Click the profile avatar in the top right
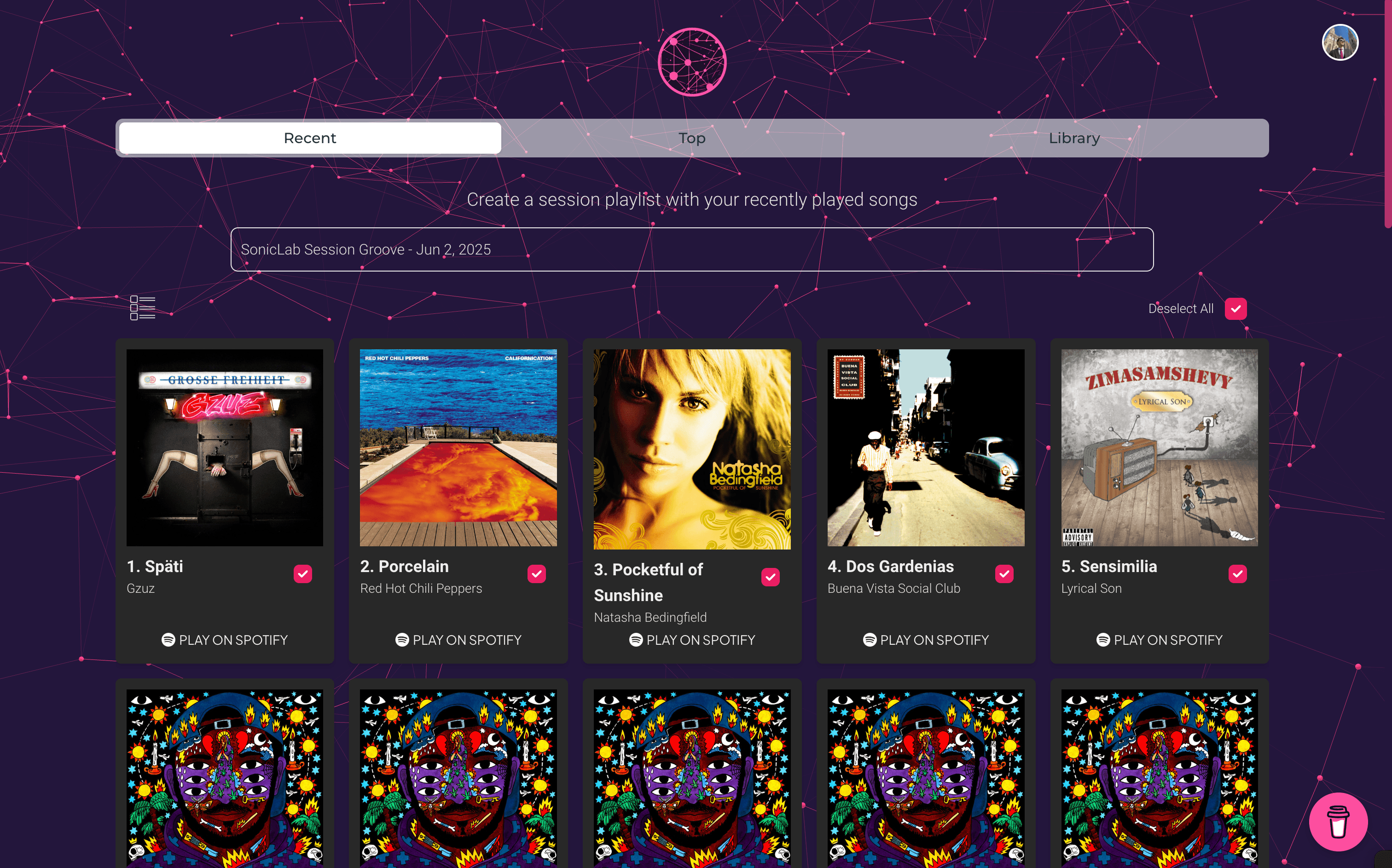Image resolution: width=1392 pixels, height=868 pixels. [x=1340, y=42]
